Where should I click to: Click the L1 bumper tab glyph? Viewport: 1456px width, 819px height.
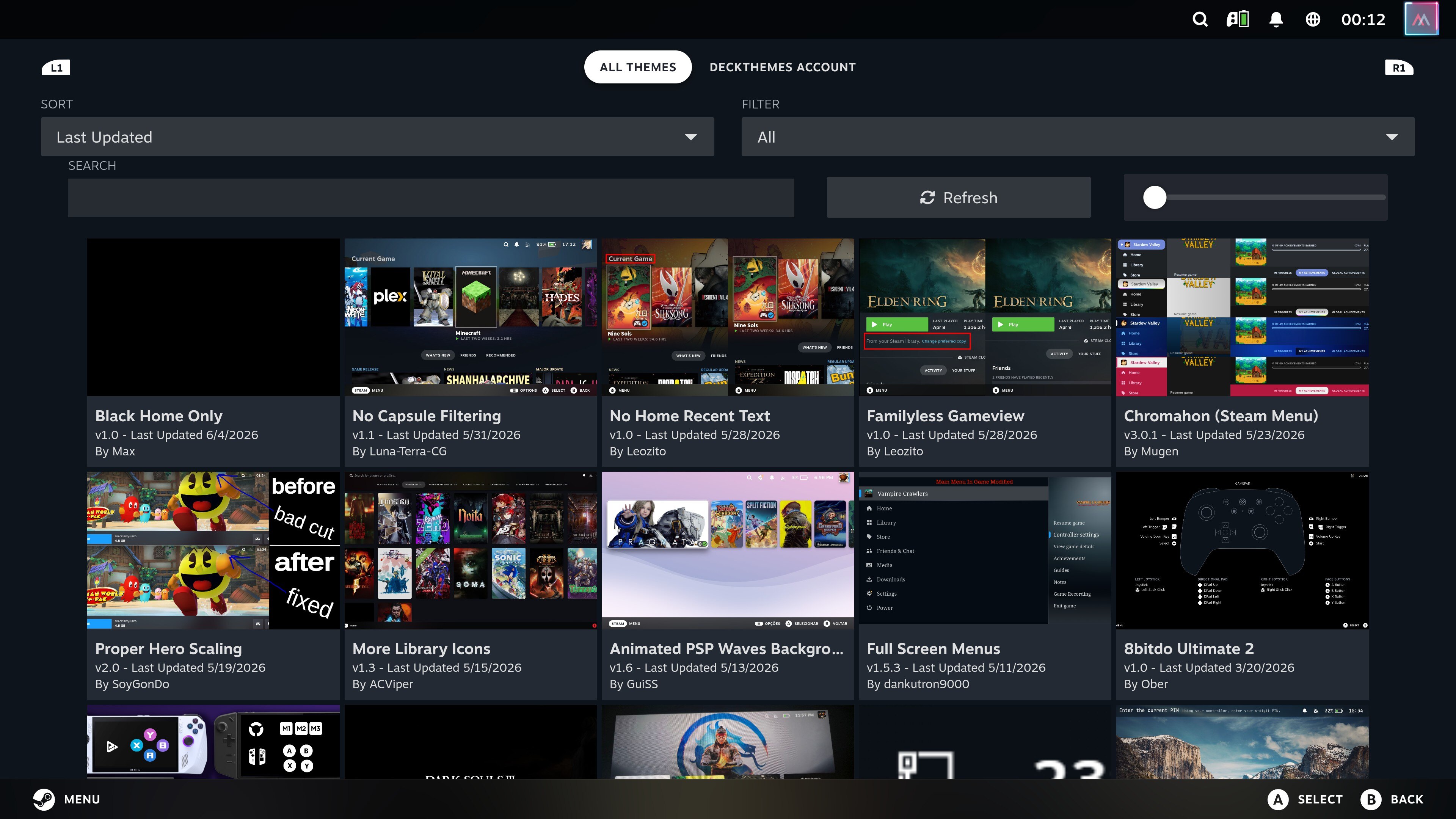pyautogui.click(x=56, y=68)
